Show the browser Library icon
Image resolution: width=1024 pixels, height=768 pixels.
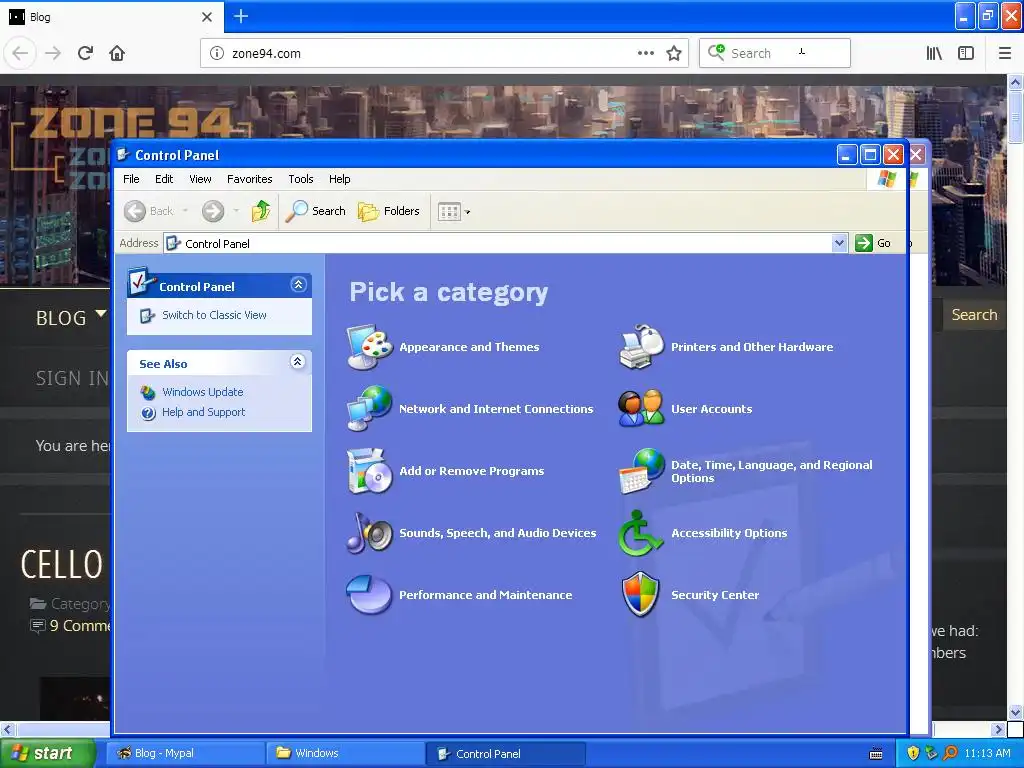934,53
